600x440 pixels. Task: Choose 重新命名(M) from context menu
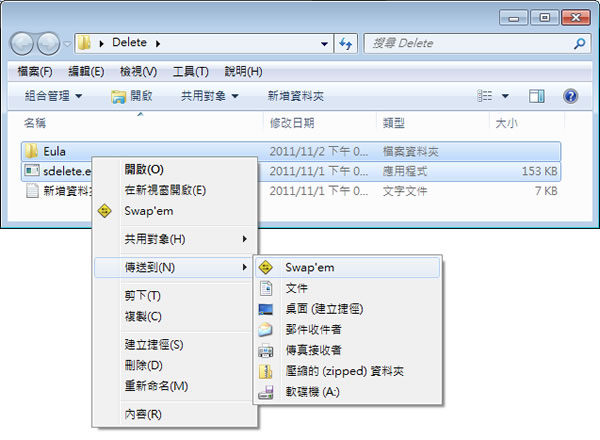pos(175,386)
